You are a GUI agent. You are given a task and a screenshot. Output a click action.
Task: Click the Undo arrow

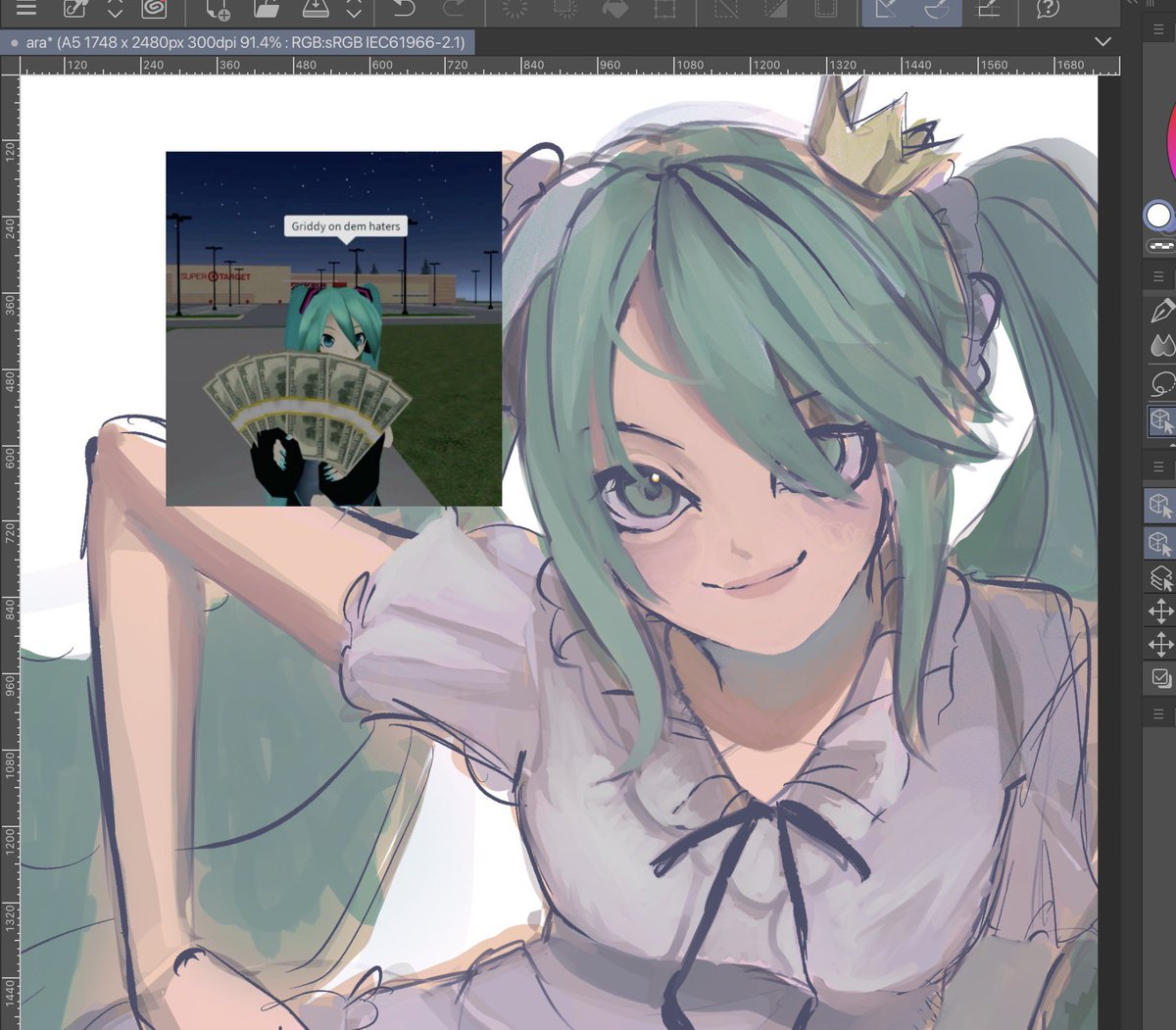(x=403, y=9)
